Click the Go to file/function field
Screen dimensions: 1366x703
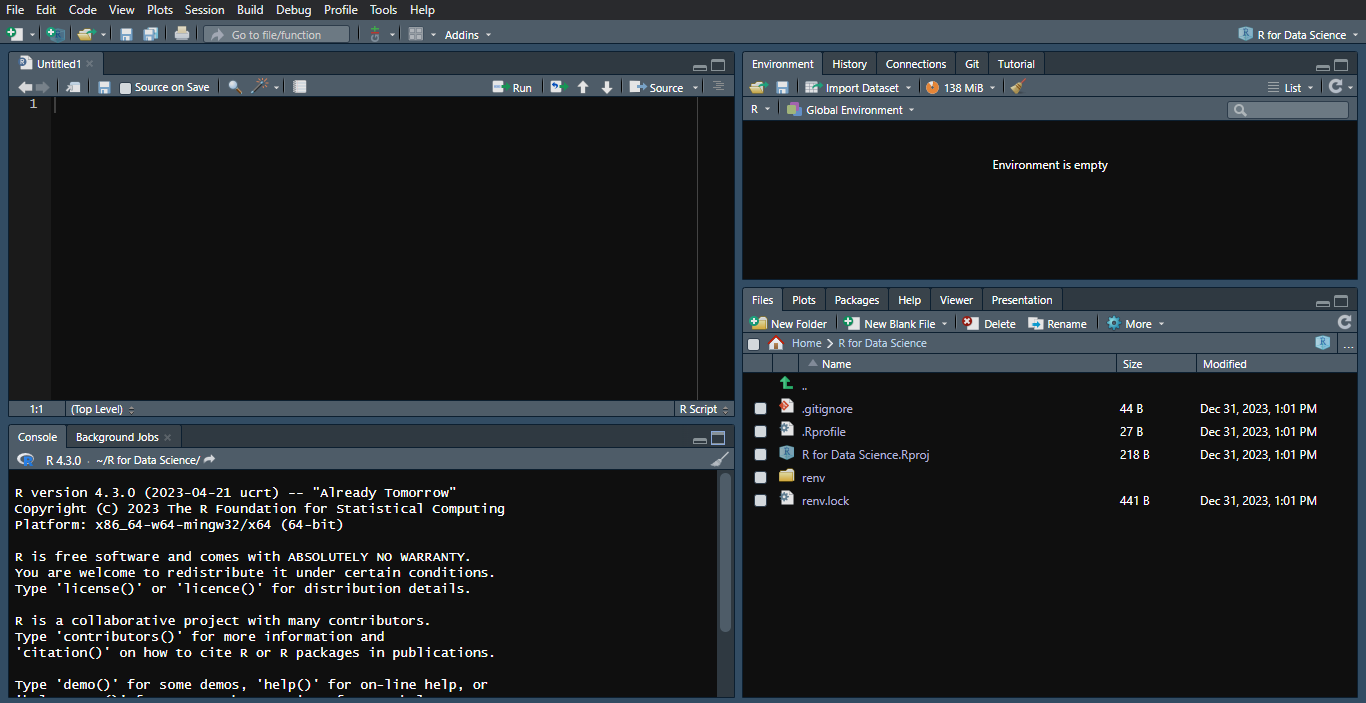pyautogui.click(x=277, y=35)
